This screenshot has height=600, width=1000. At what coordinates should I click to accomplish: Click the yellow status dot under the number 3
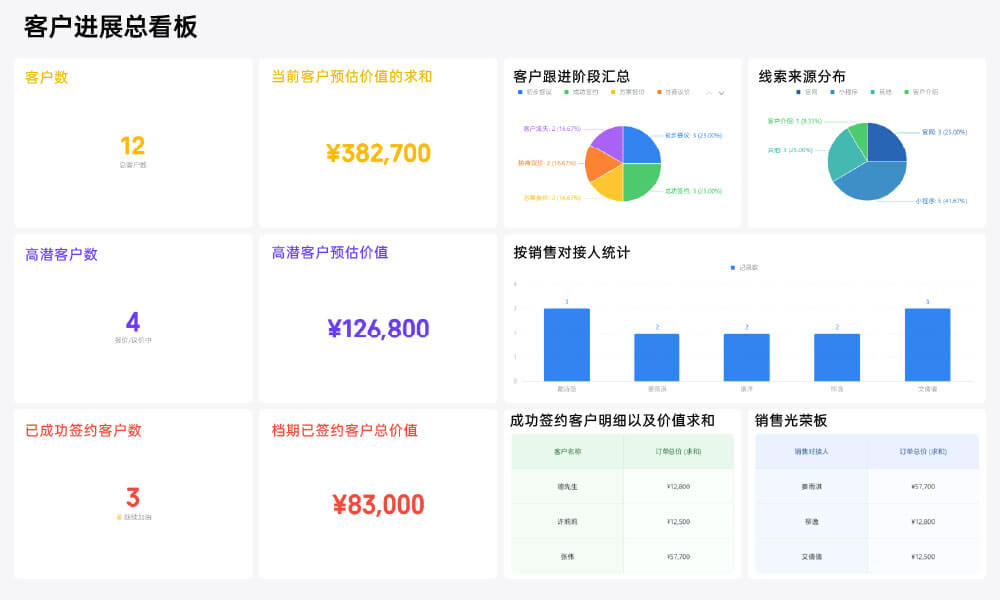(119, 517)
